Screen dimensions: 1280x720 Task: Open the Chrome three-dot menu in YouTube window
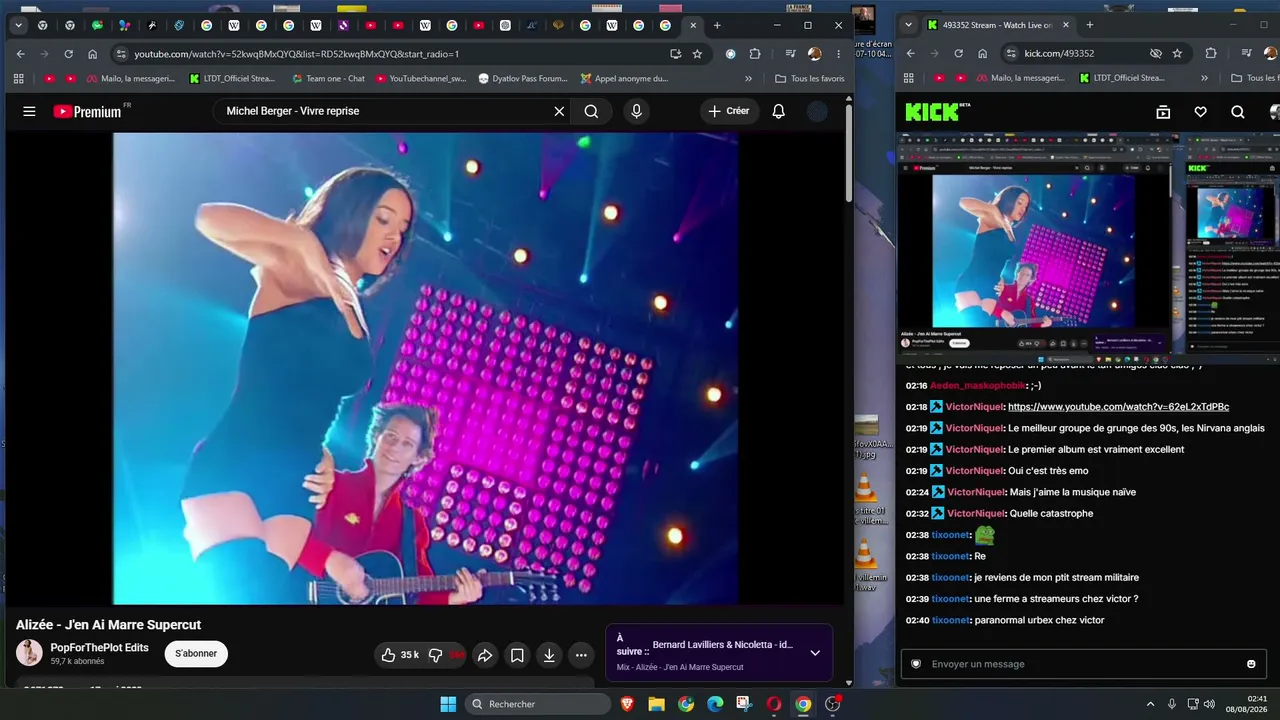click(839, 54)
